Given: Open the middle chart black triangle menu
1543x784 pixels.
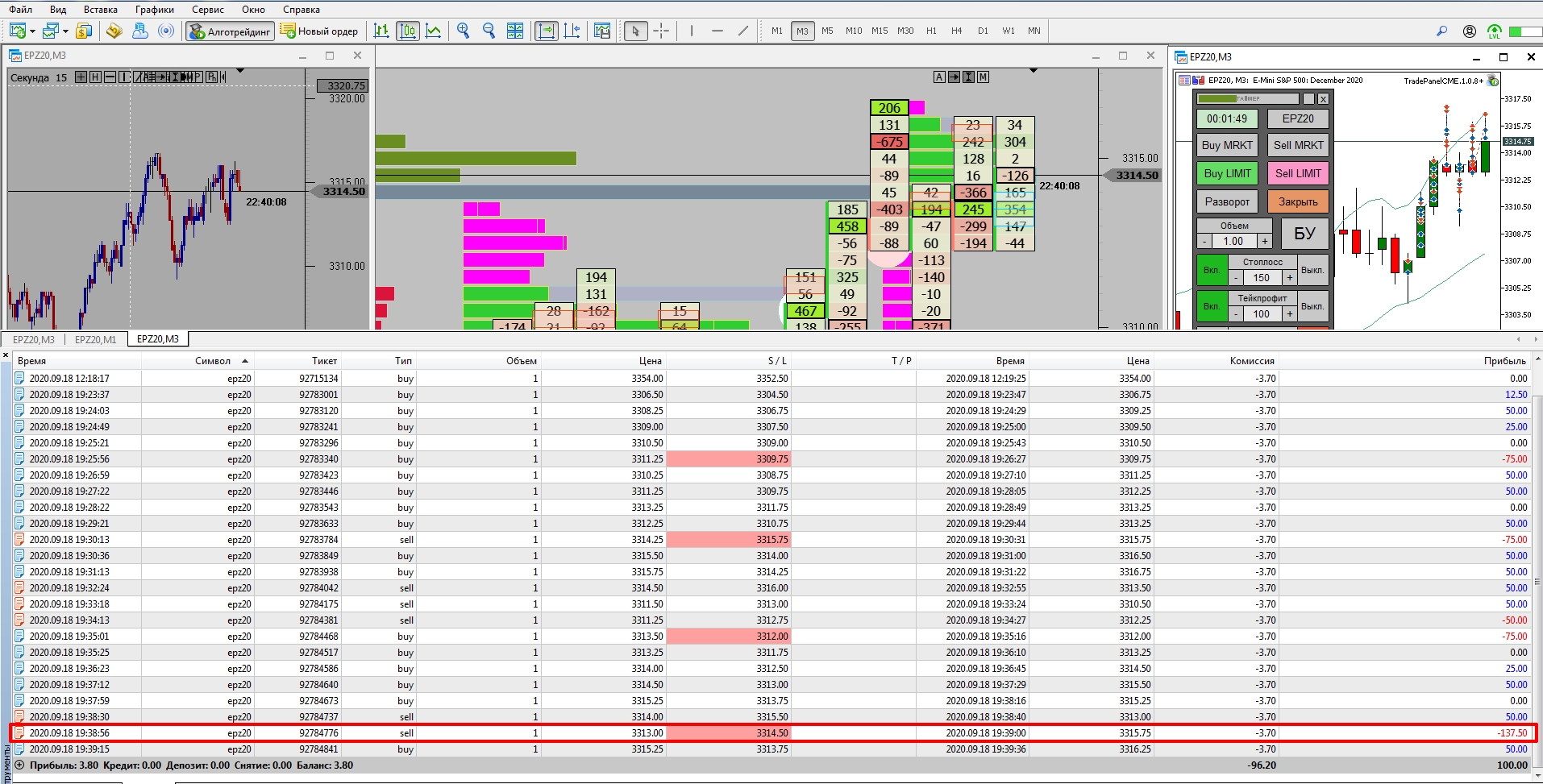Looking at the screenshot, I should 1033,71.
